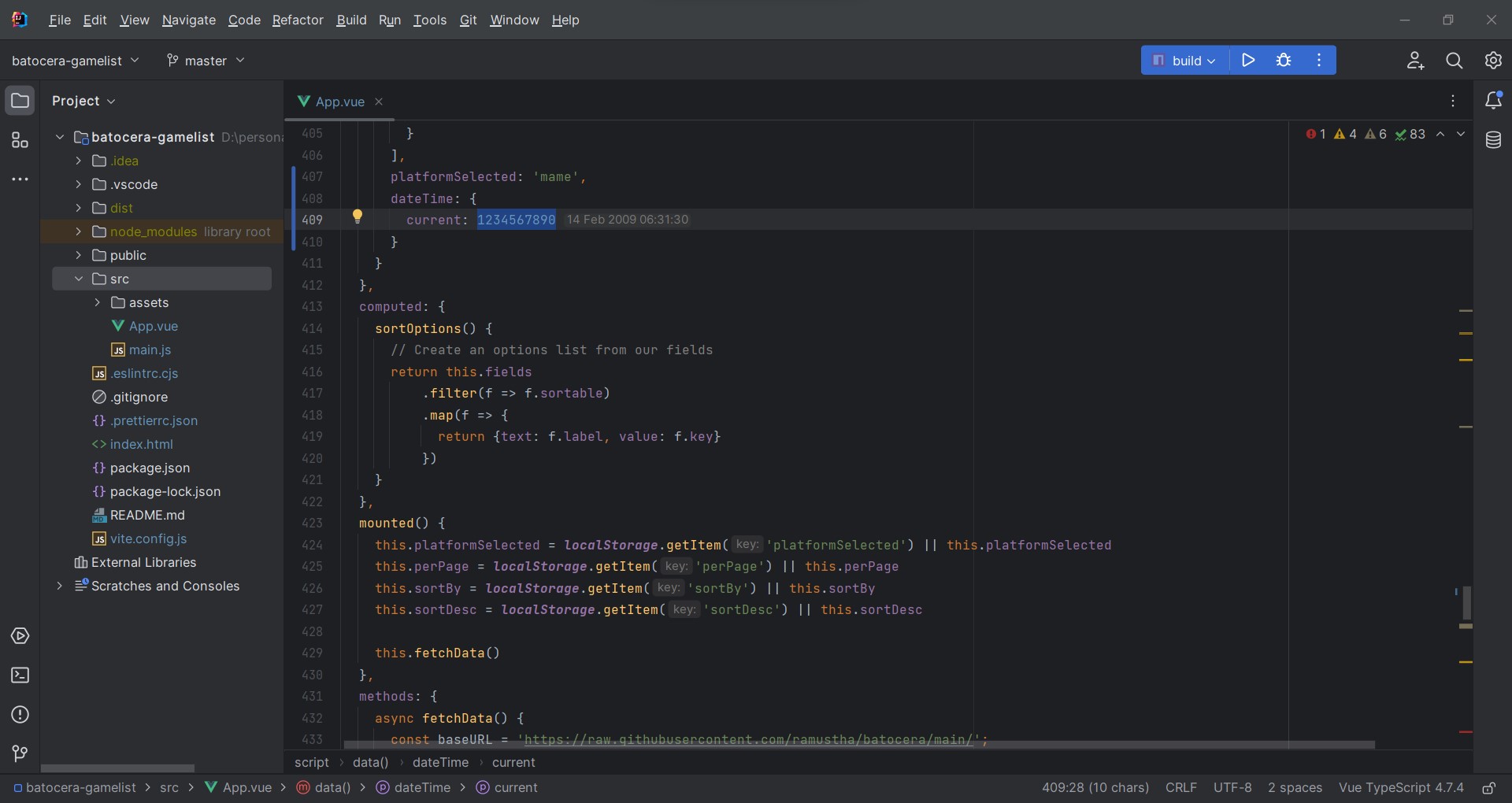This screenshot has height=803, width=1512.
Task: Expand the assets folder
Action: 98,302
